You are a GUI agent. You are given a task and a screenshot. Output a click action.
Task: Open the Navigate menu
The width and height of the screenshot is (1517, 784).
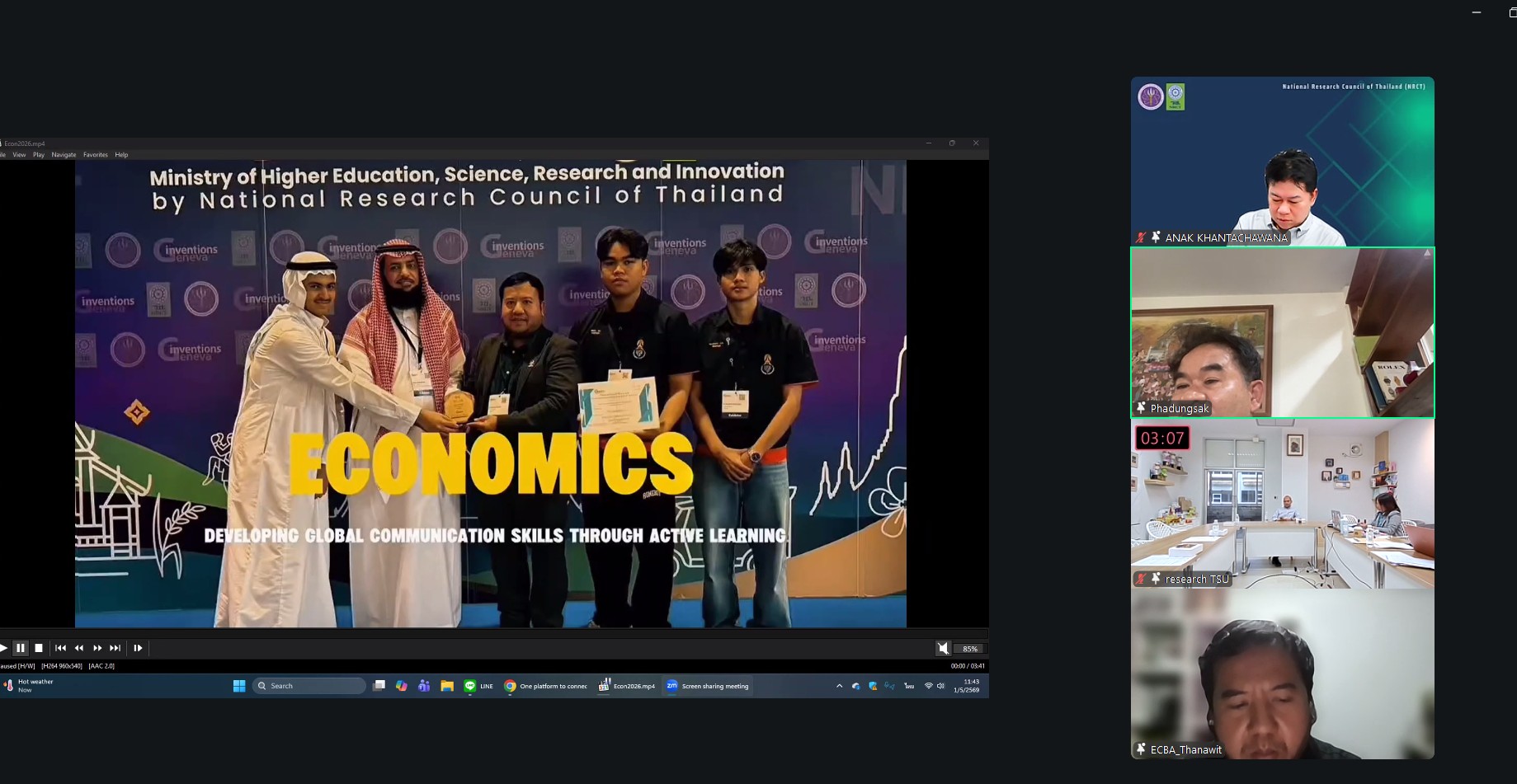click(x=64, y=155)
